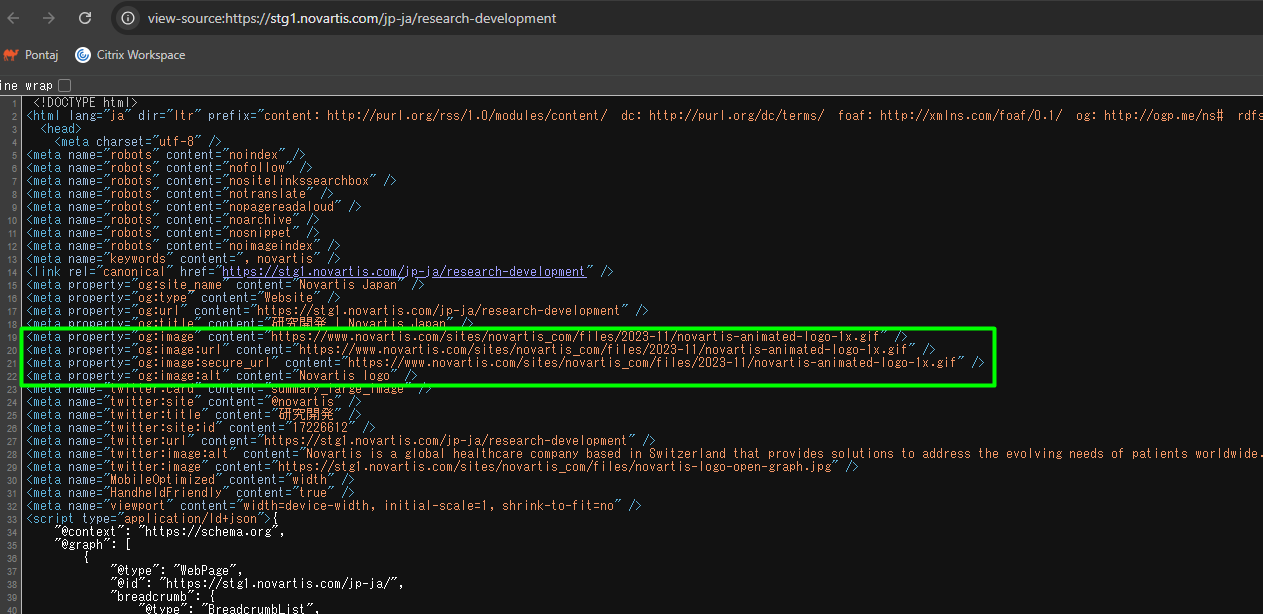
Task: Click the browser forward arrow
Action: pyautogui.click(x=49, y=18)
